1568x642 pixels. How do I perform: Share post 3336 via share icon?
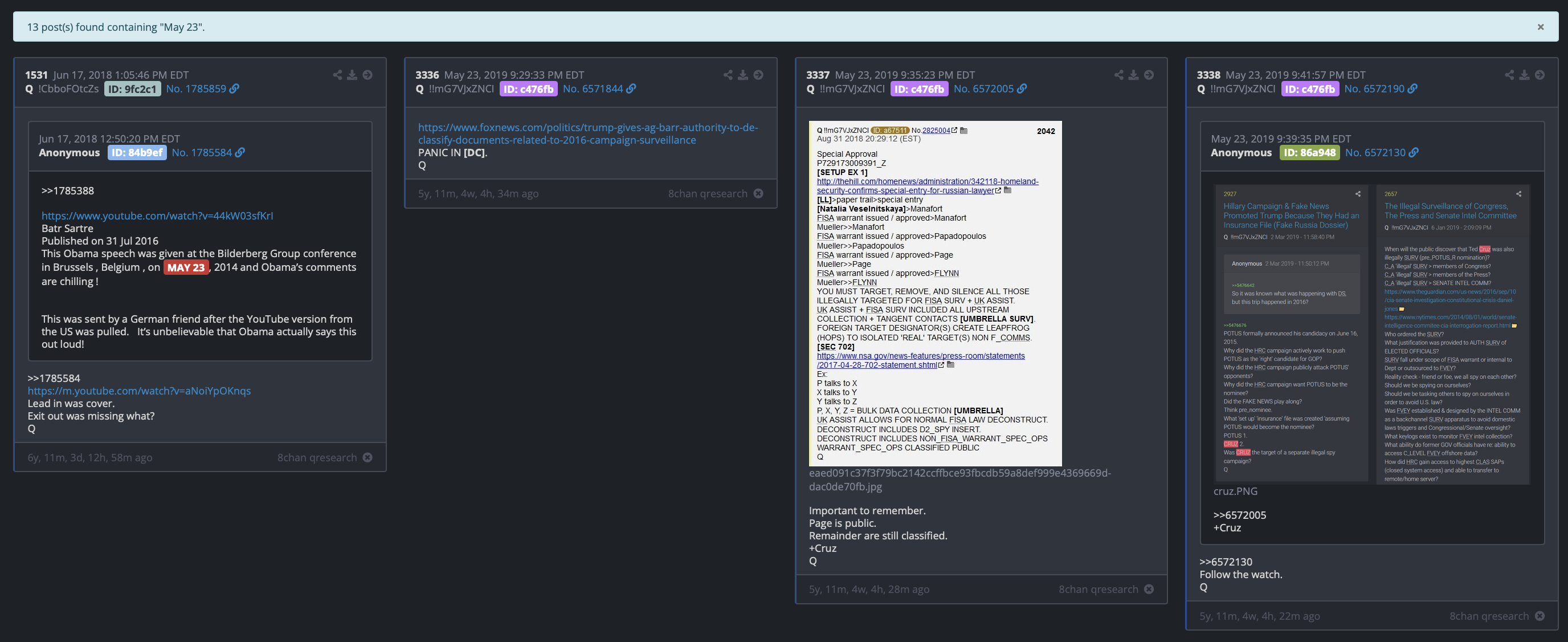728,75
